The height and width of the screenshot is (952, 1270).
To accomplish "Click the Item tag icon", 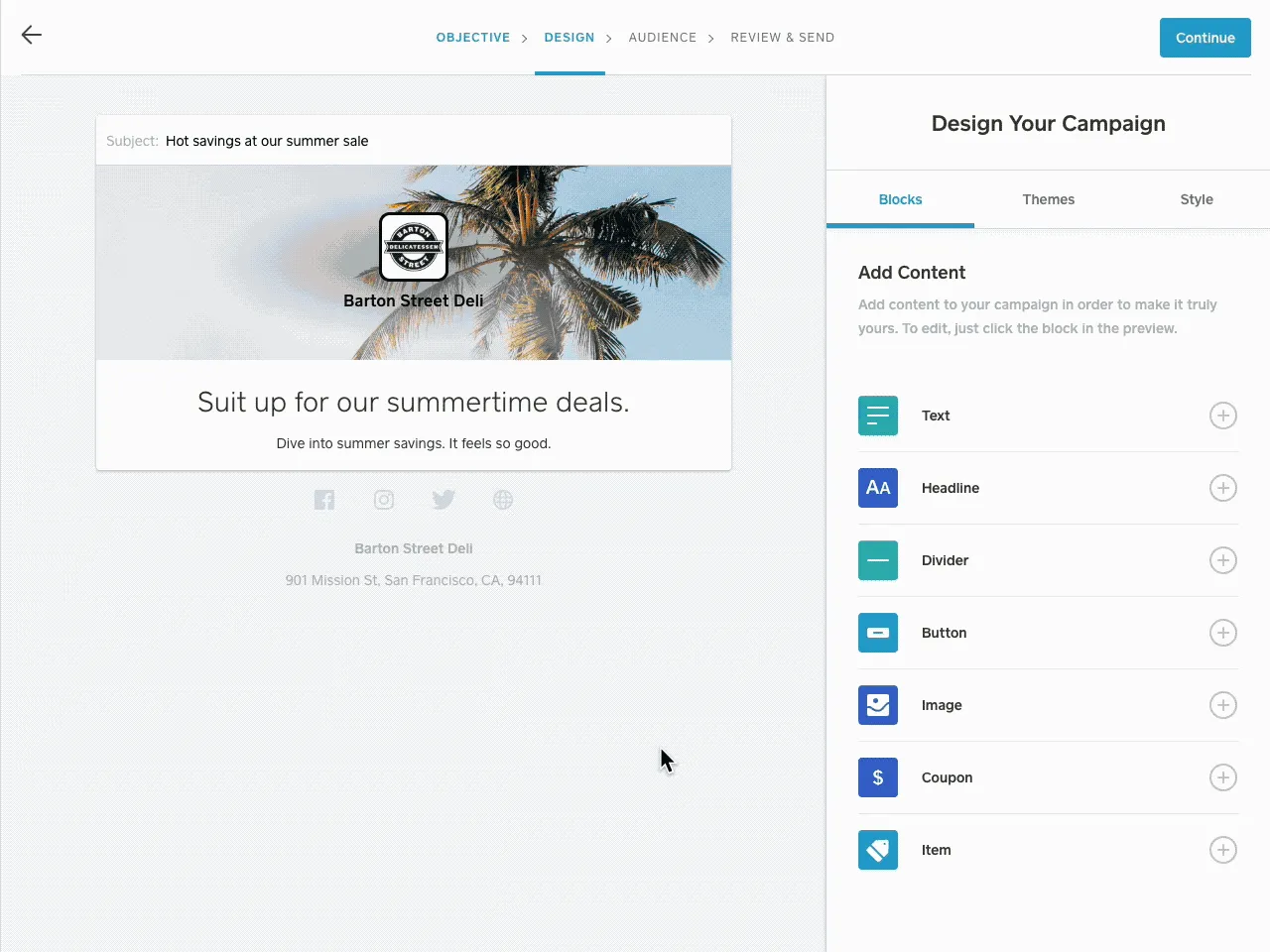I will (x=878, y=850).
